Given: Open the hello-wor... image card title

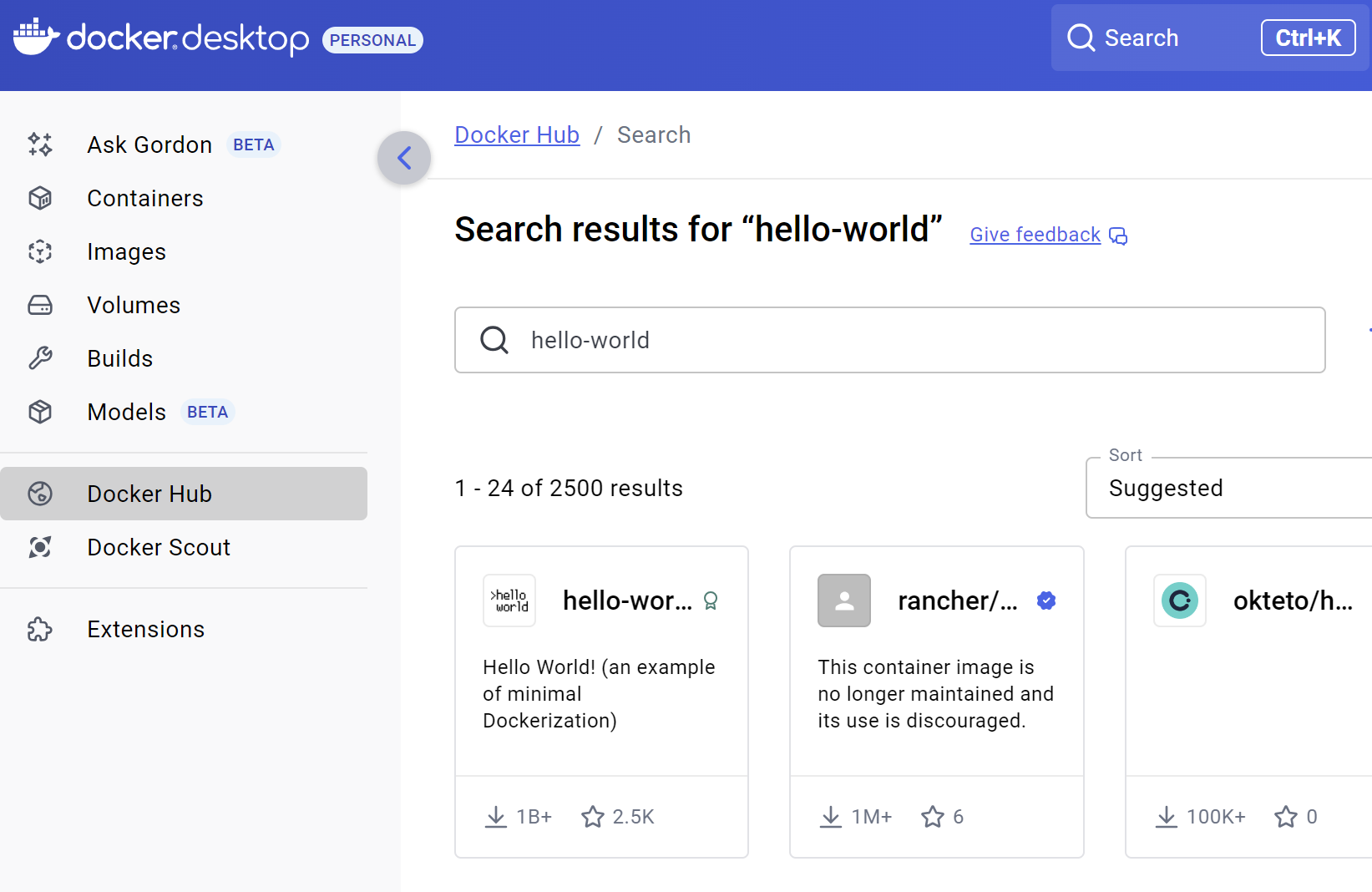Looking at the screenshot, I should (x=627, y=601).
